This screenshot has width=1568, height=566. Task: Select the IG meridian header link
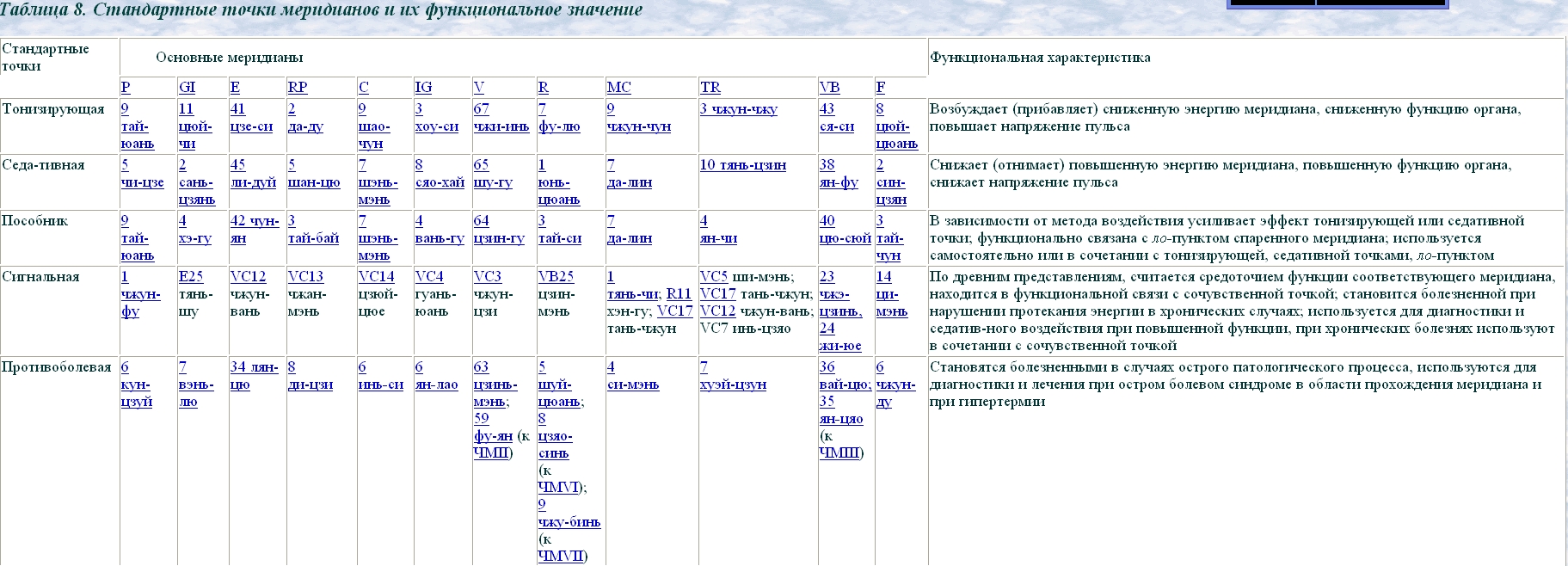click(423, 88)
